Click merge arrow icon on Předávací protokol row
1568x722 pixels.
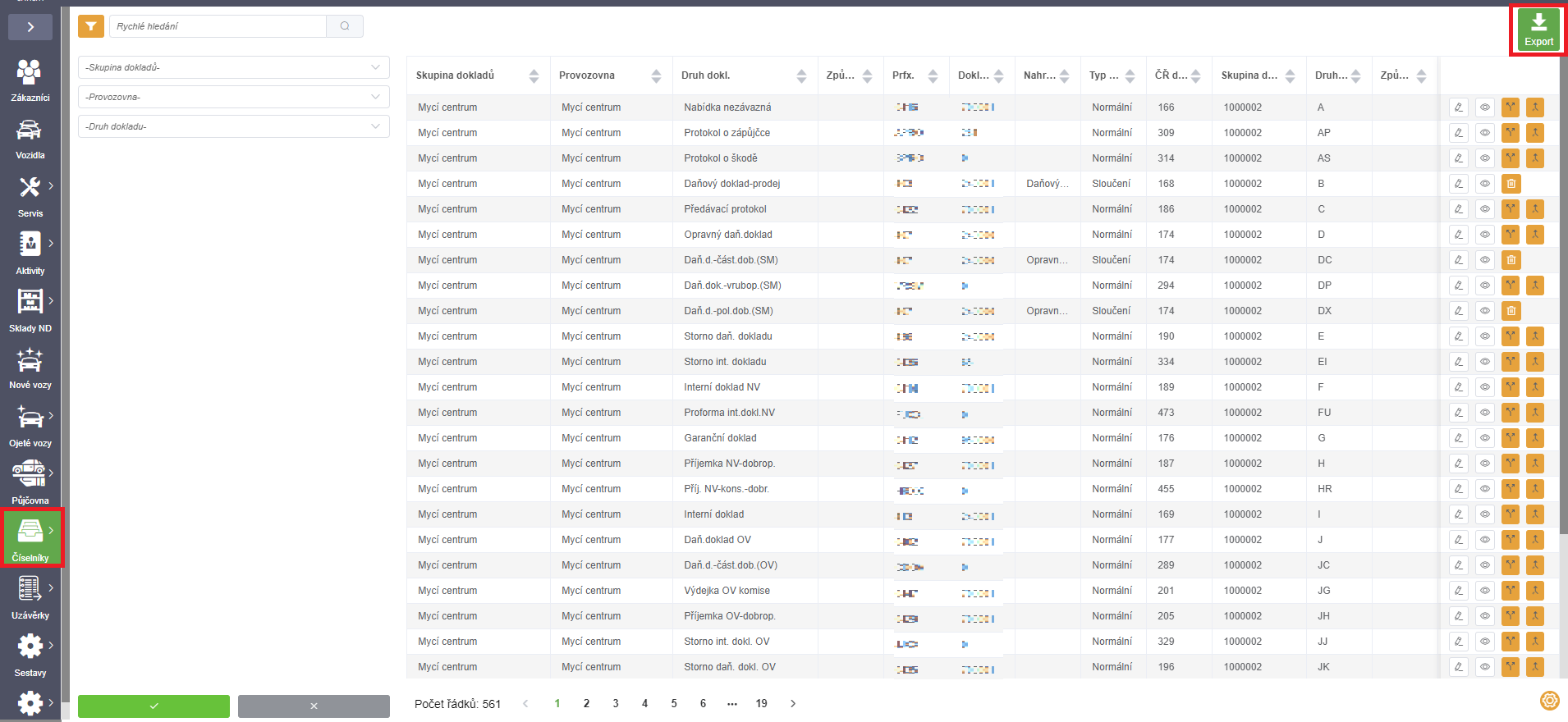pos(1534,209)
